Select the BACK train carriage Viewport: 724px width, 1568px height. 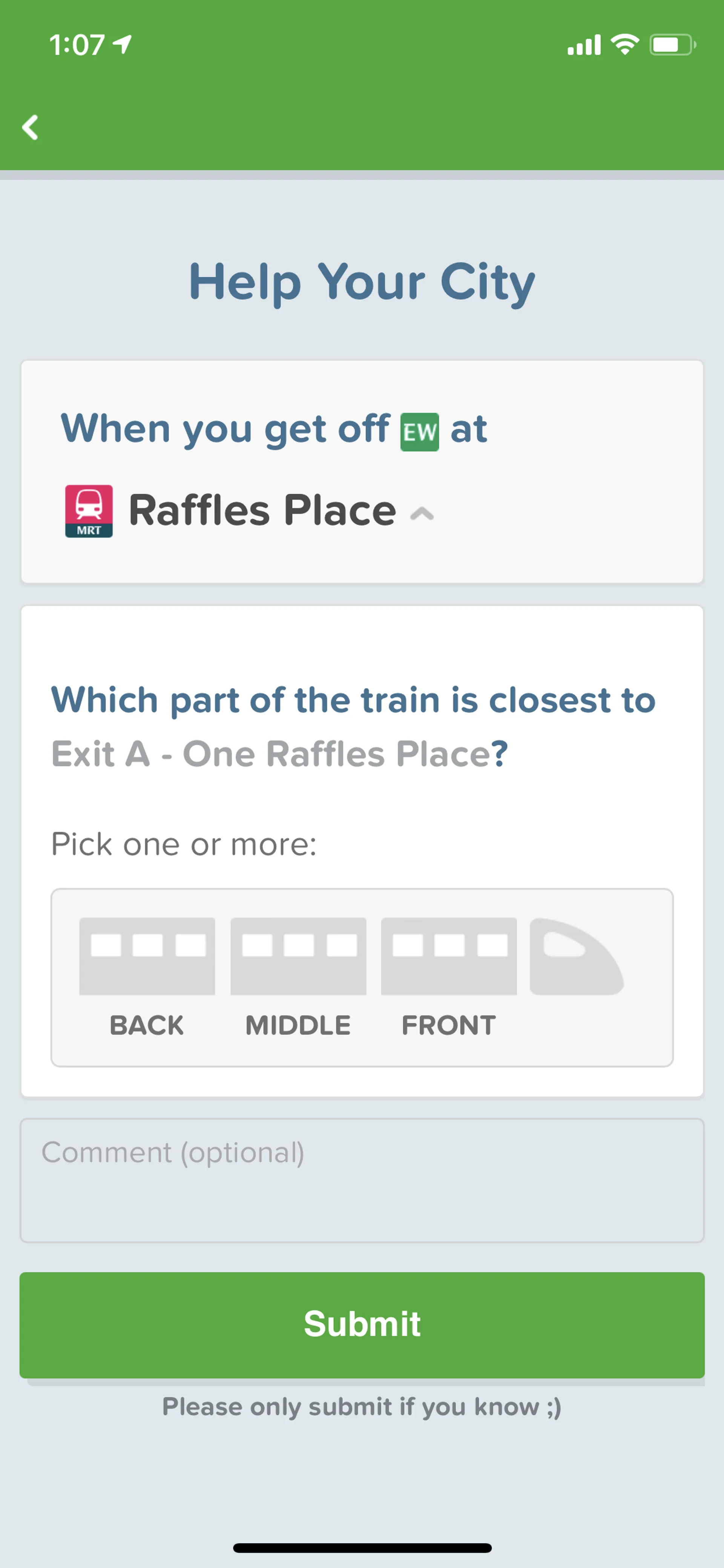tap(147, 956)
